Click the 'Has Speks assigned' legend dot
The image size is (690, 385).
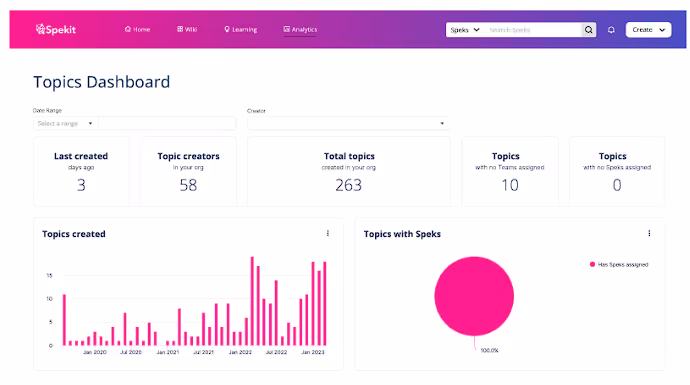tap(592, 264)
